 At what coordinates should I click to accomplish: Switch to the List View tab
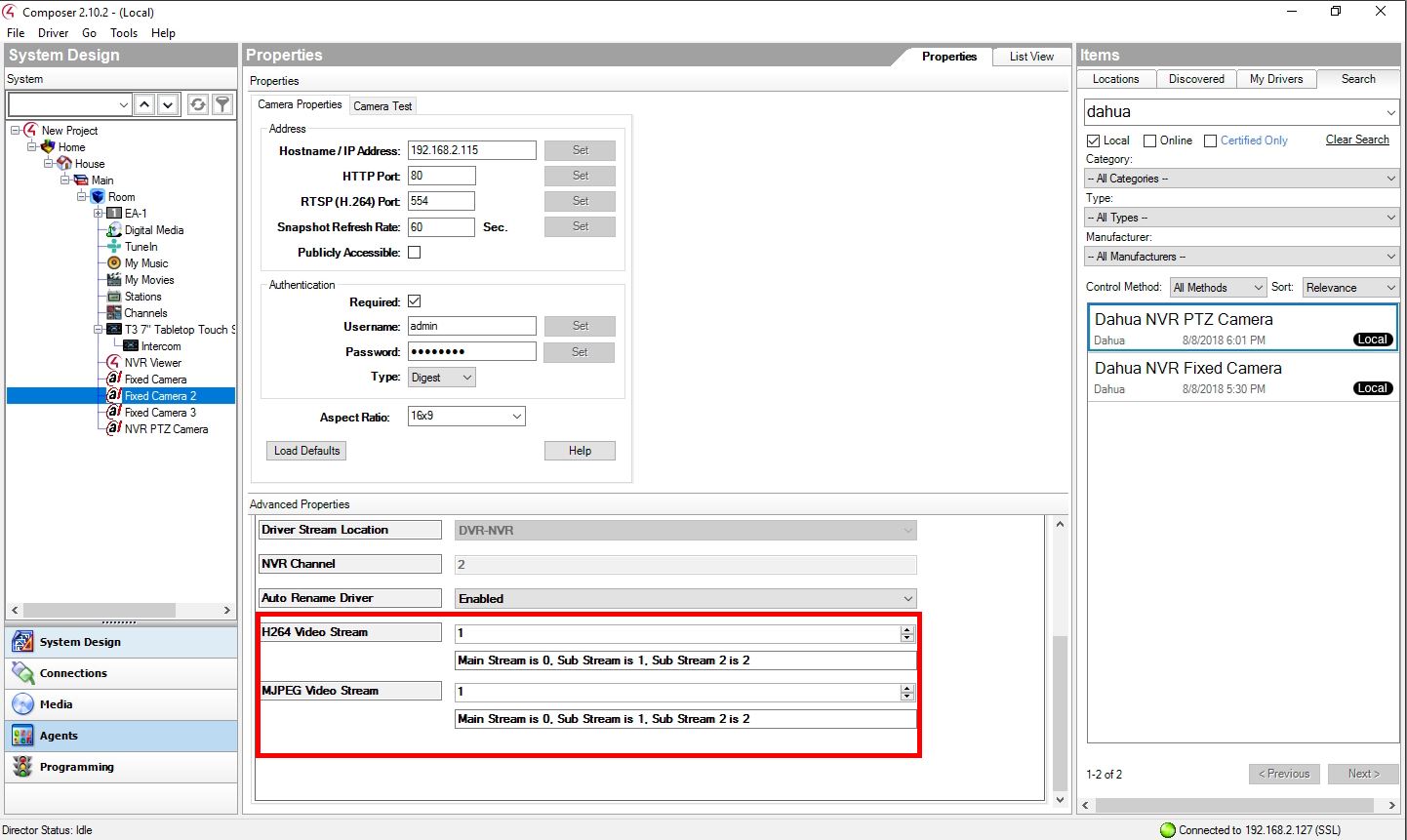(x=1031, y=57)
